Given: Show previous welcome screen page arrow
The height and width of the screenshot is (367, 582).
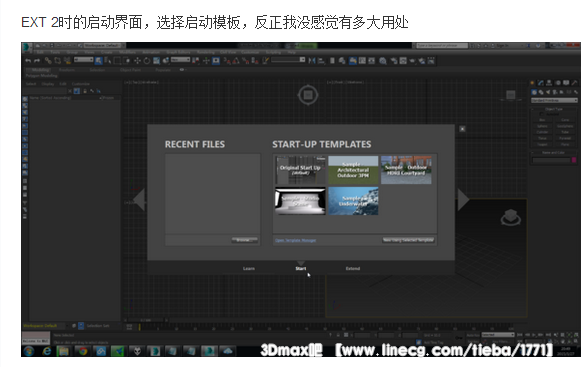Looking at the screenshot, I should coord(139,200).
